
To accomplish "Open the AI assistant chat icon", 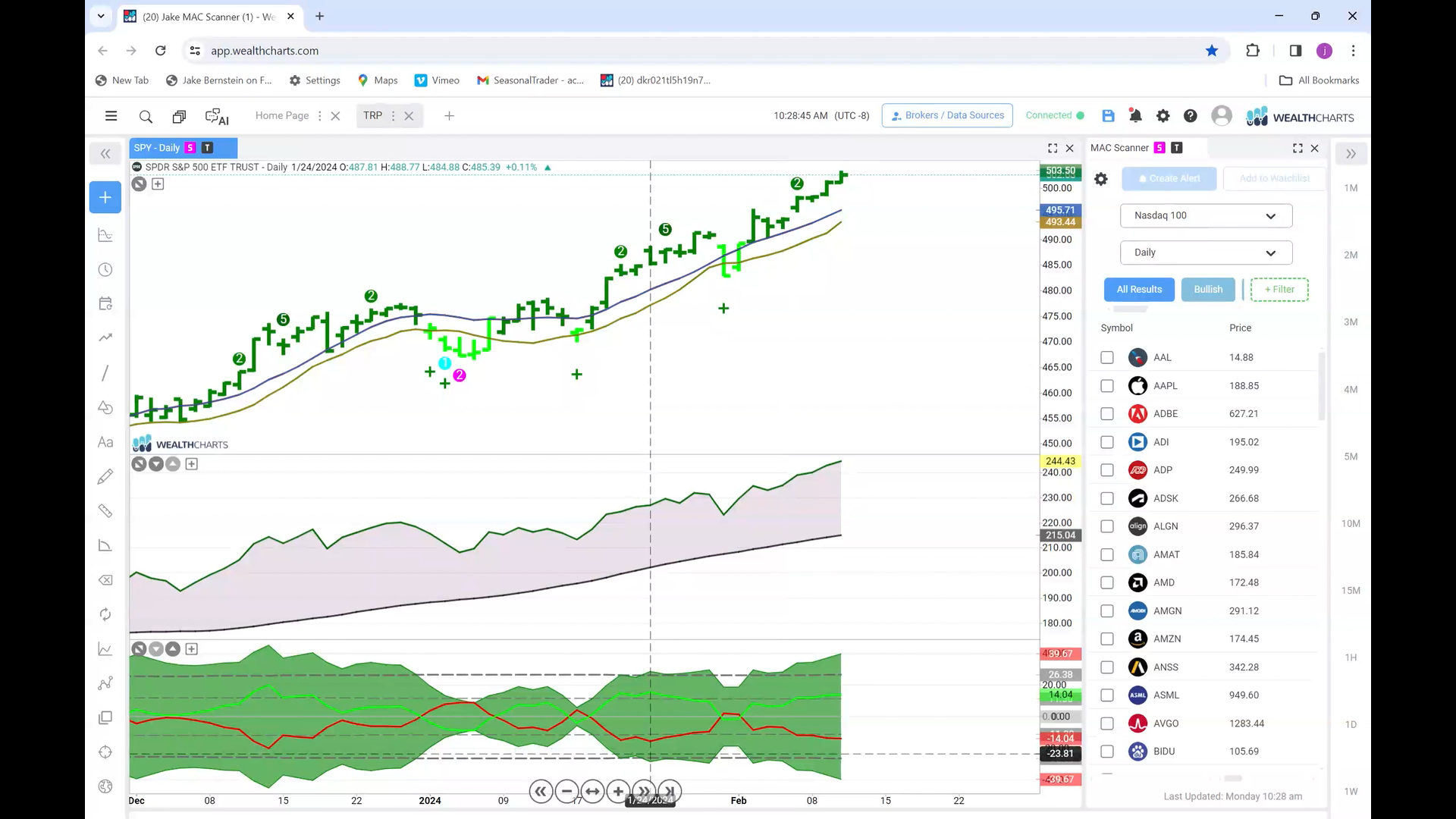I will [x=217, y=117].
